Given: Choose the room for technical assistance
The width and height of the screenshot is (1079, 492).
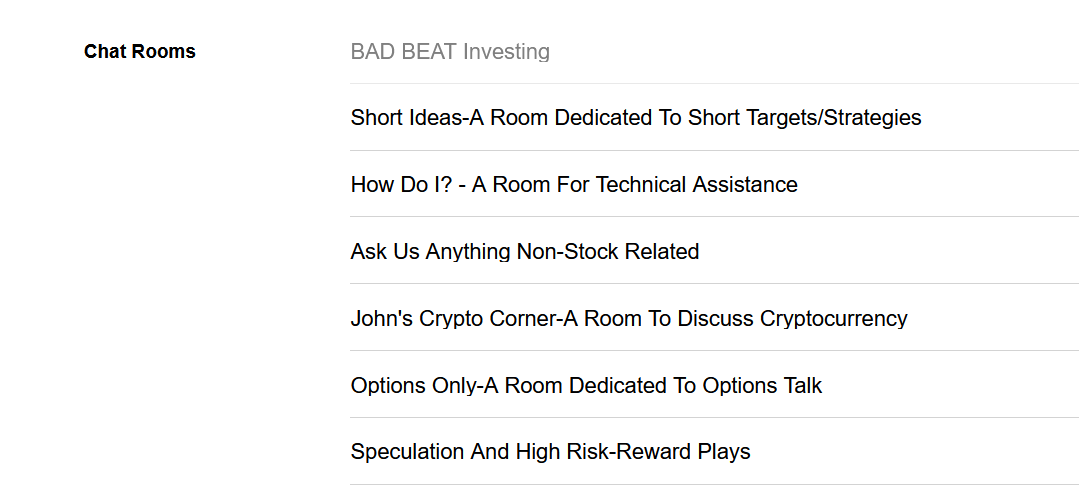Looking at the screenshot, I should point(574,184).
